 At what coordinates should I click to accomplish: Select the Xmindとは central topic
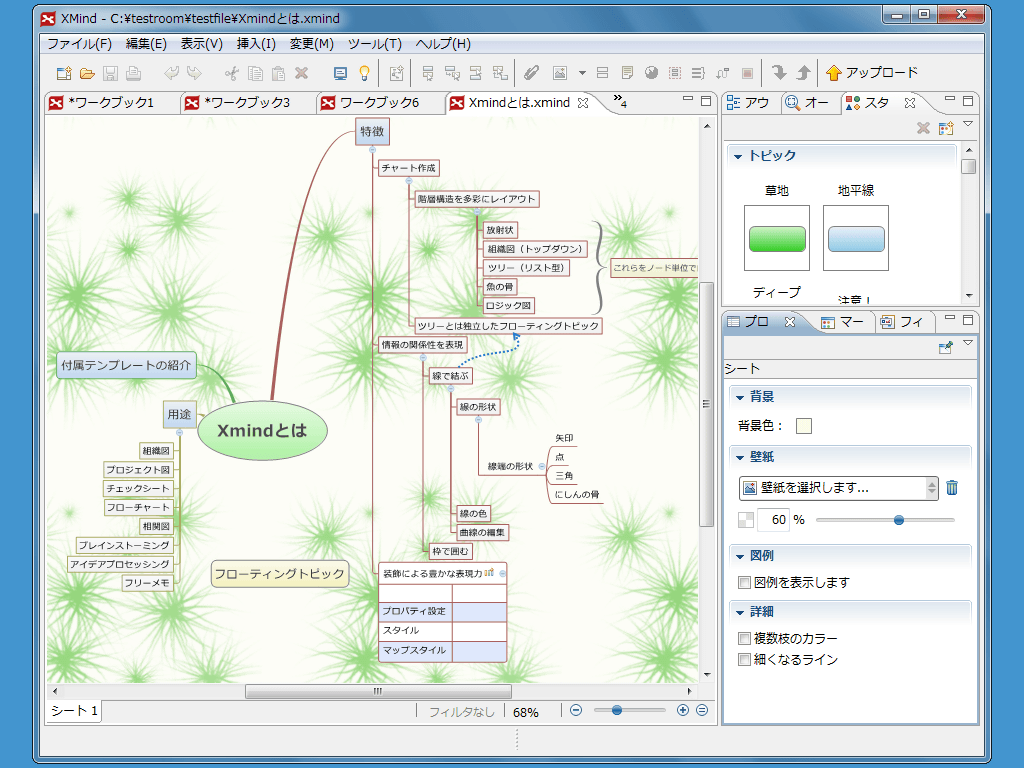tap(262, 431)
